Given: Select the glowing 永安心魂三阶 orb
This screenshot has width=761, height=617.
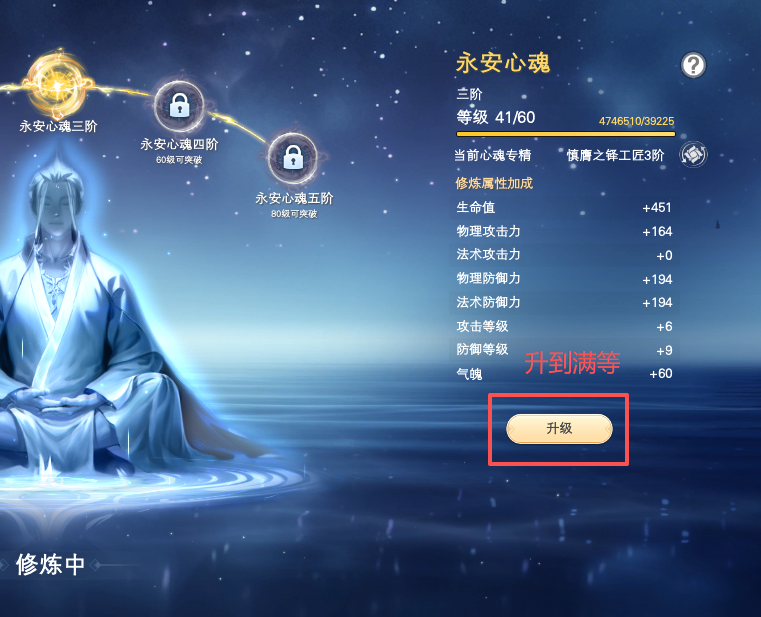Looking at the screenshot, I should click(57, 84).
